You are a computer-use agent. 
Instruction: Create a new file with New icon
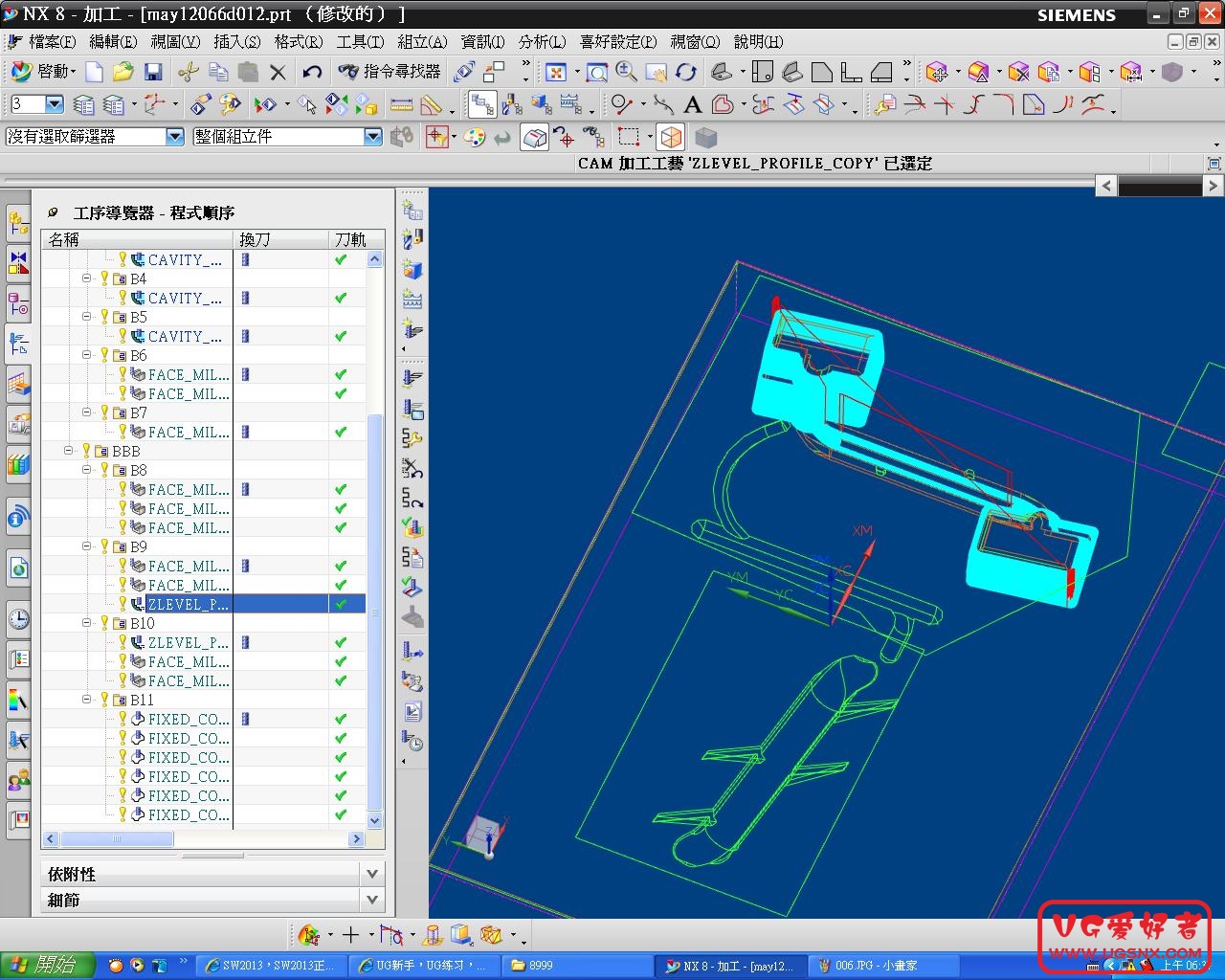click(94, 72)
